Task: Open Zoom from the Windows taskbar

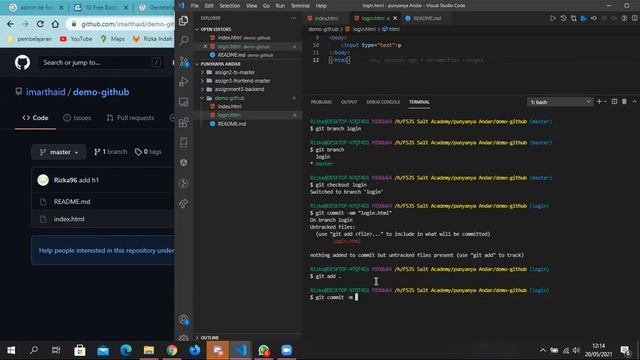Action: [x=287, y=350]
